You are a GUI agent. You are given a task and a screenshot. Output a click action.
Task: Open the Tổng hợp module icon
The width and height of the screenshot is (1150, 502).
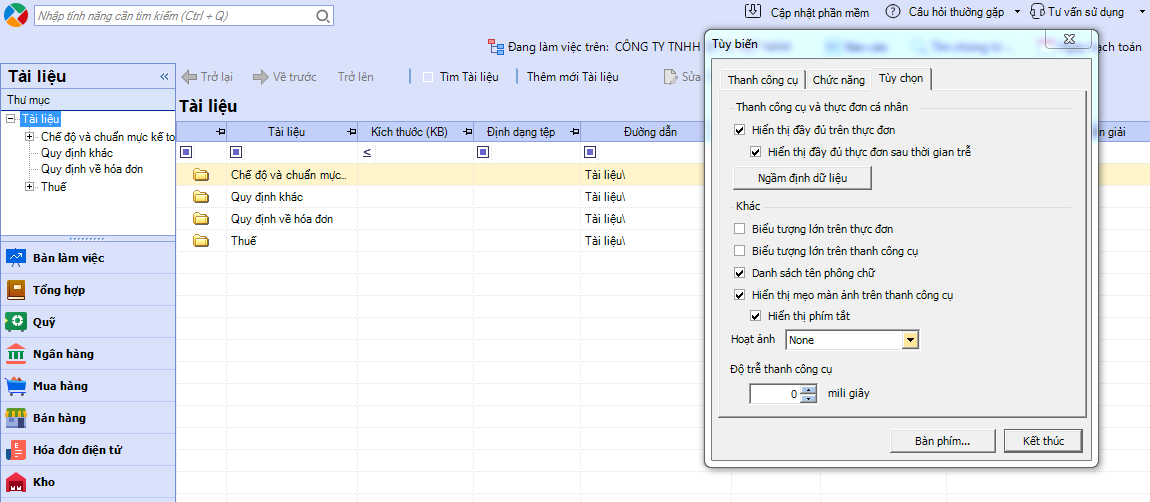[16, 290]
